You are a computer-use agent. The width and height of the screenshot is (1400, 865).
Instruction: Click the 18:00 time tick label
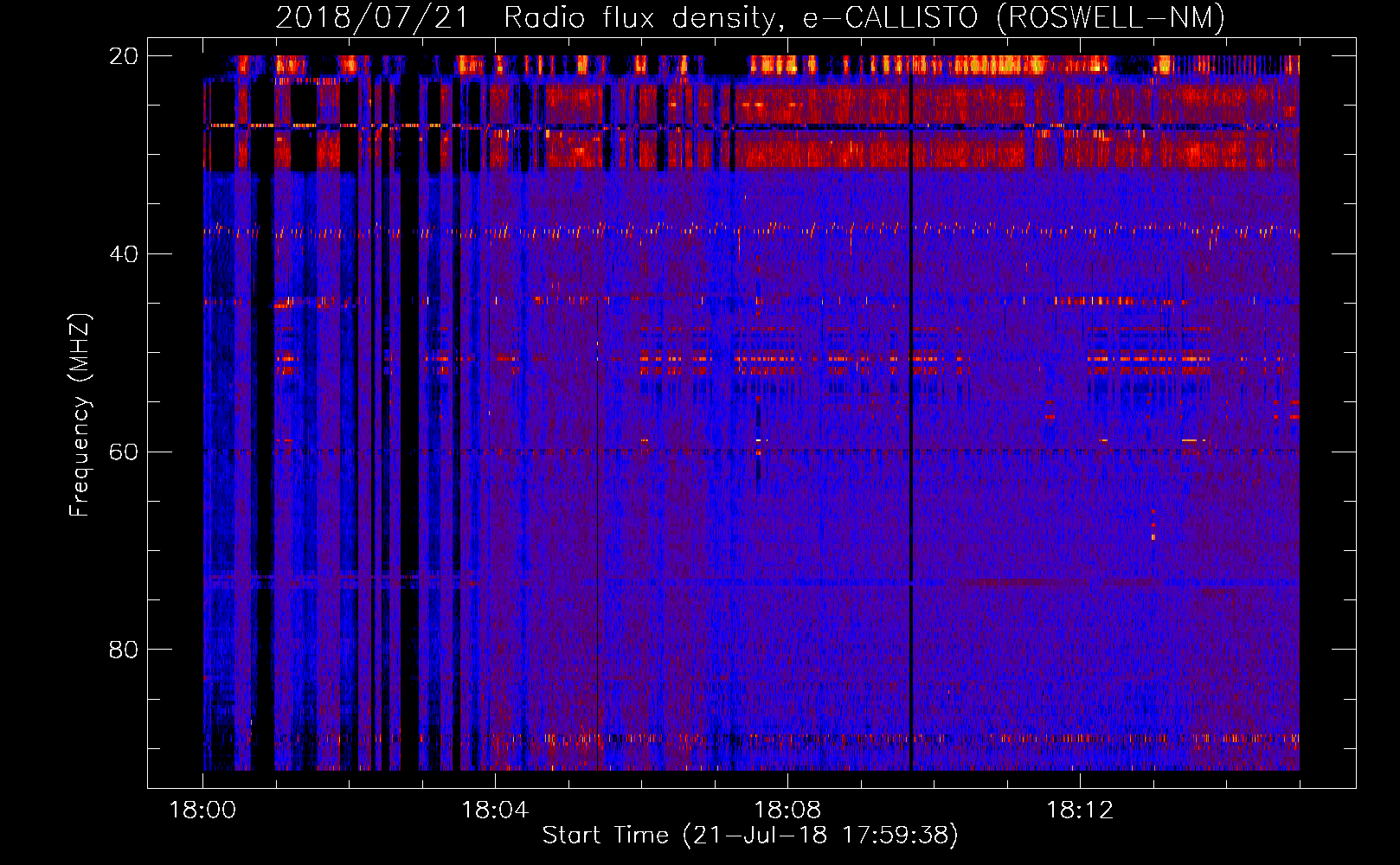point(202,811)
